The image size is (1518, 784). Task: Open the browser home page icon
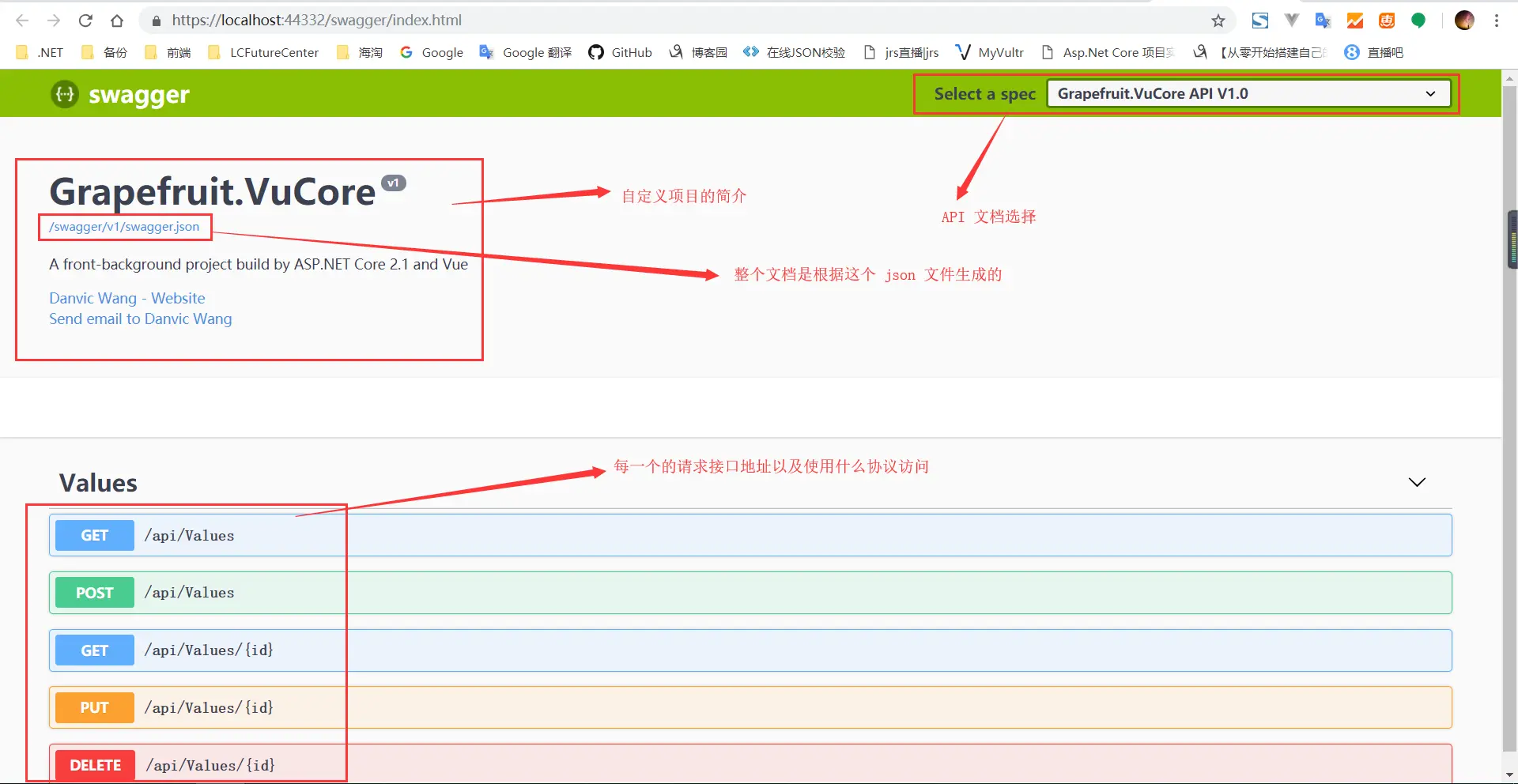117,21
